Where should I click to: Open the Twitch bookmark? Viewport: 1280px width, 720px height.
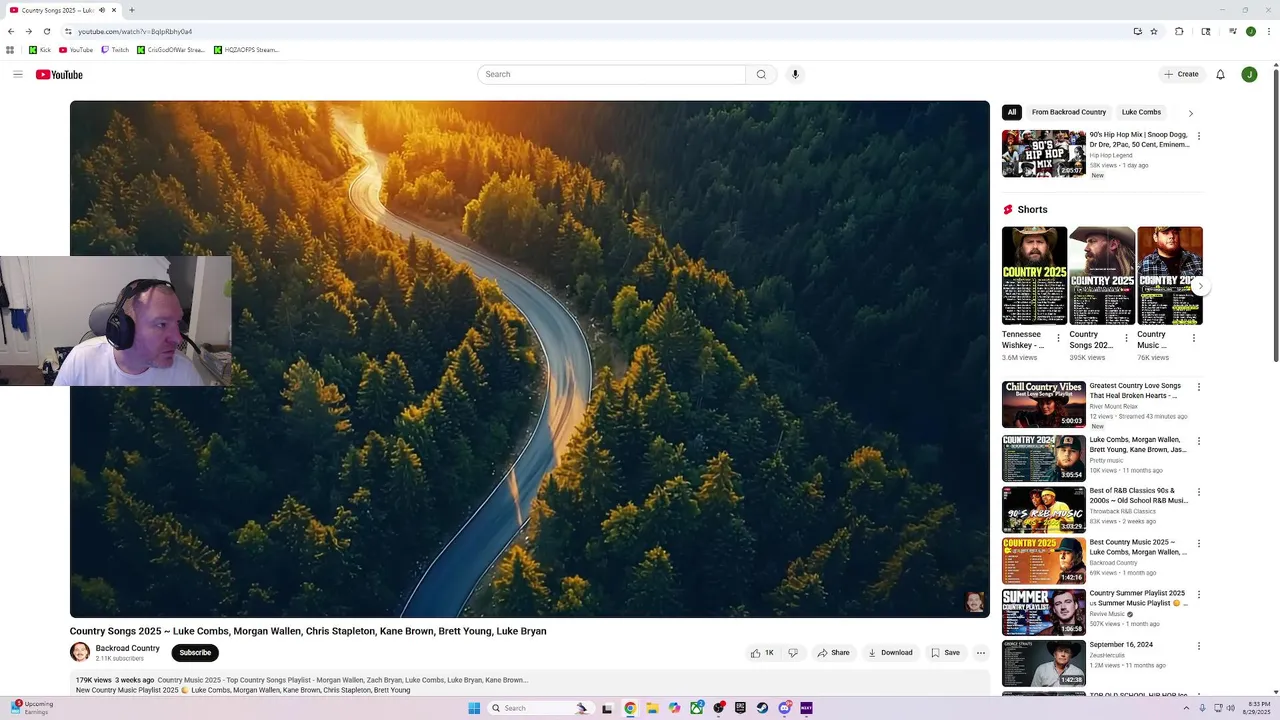[115, 50]
